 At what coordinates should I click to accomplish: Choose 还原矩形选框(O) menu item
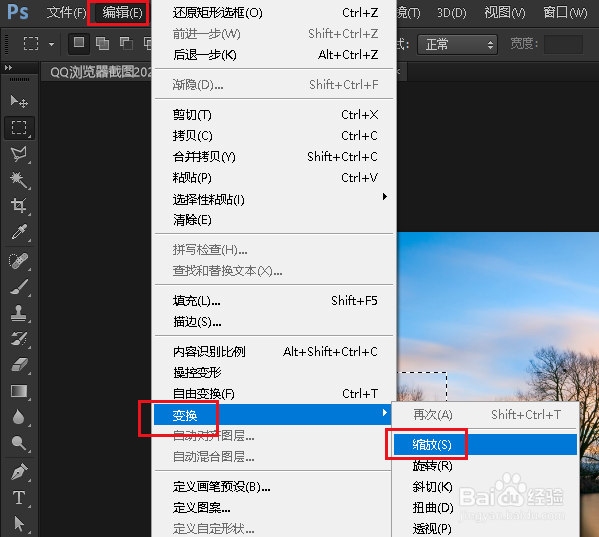pyautogui.click(x=274, y=13)
